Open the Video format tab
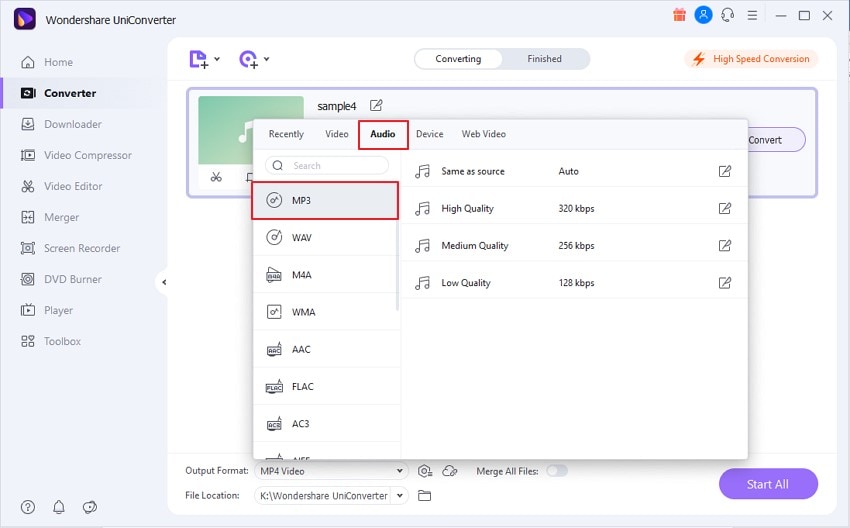Viewport: 850px width, 528px height. 337,134
